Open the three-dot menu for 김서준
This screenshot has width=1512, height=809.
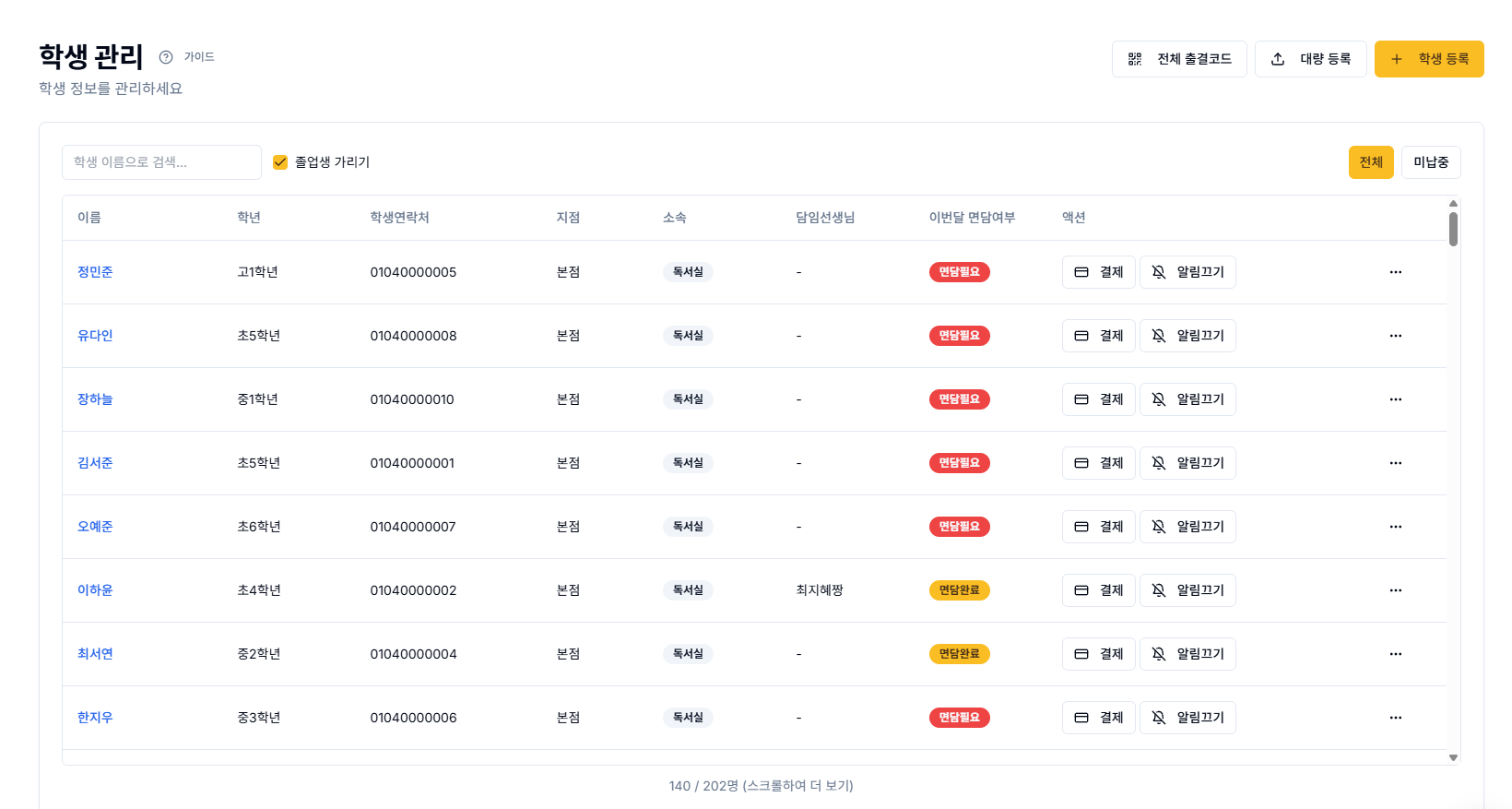1395,463
